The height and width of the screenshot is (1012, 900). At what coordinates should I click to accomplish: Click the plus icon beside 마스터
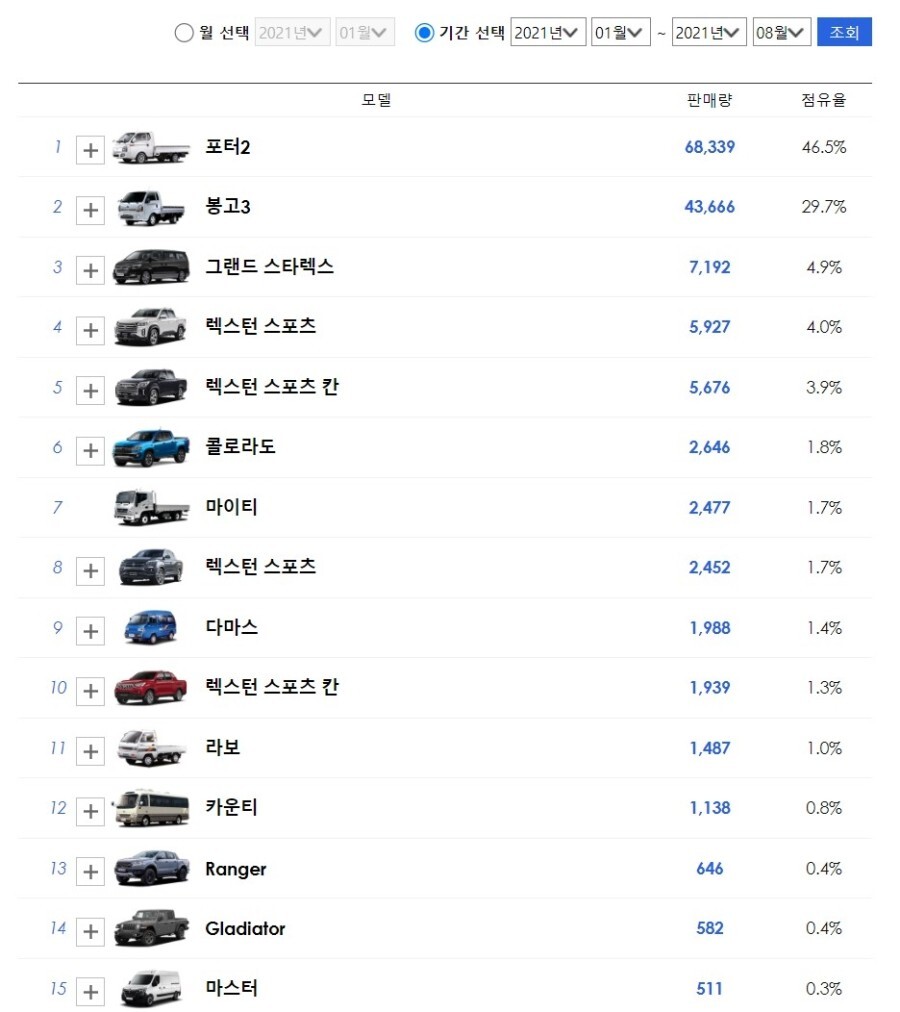coord(90,992)
